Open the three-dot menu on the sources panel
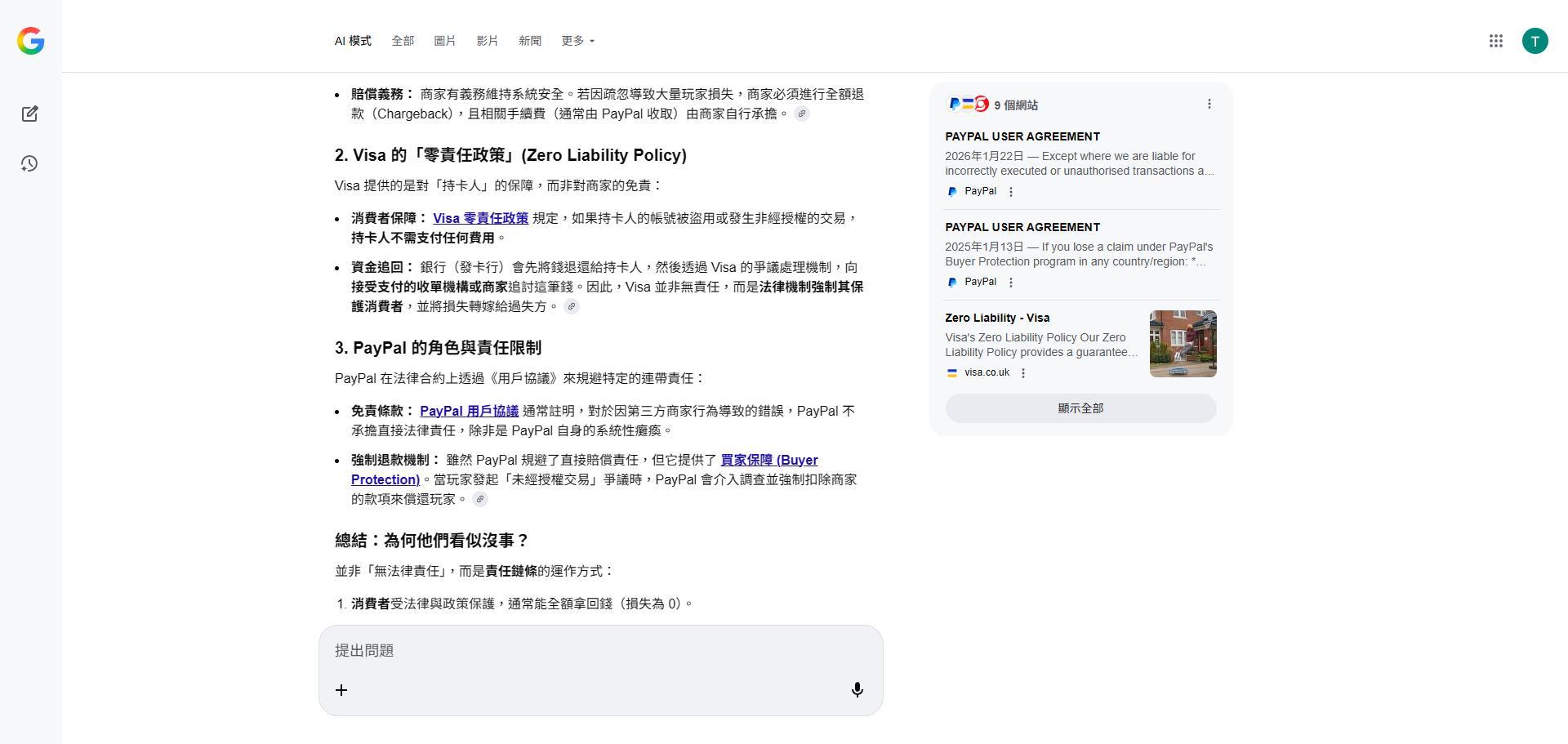 pyautogui.click(x=1209, y=104)
